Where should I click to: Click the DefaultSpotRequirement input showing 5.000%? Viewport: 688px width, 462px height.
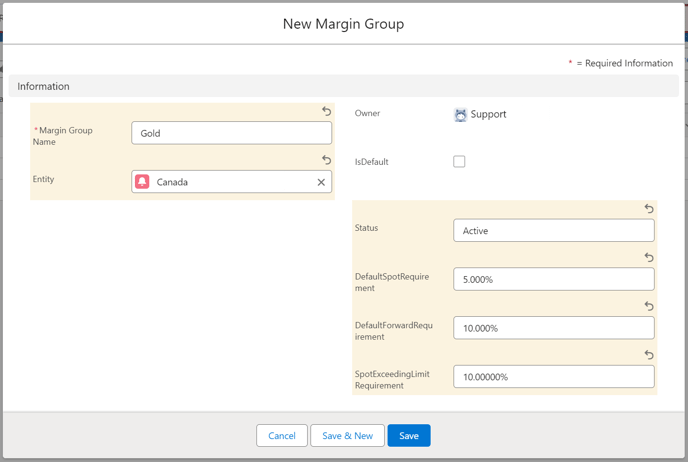[553, 279]
